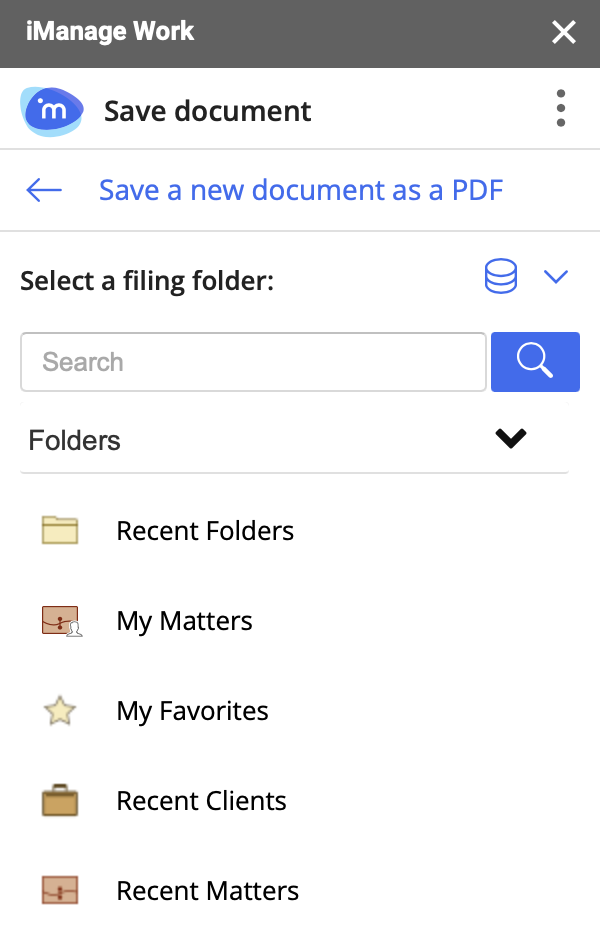Open Recent Clients
Image resolution: width=600 pixels, height=934 pixels.
pyautogui.click(x=201, y=801)
